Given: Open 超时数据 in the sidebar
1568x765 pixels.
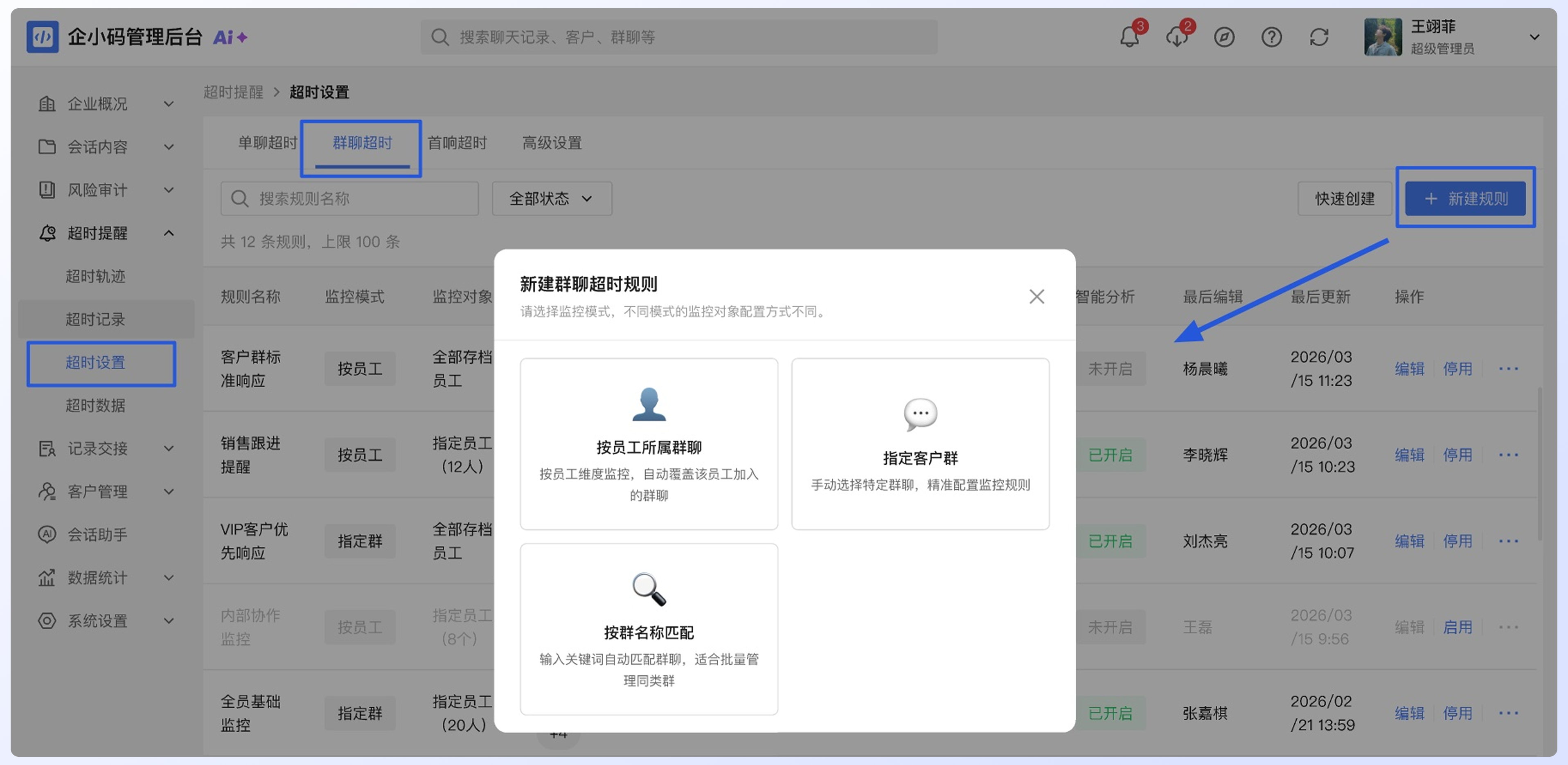Looking at the screenshot, I should [x=96, y=405].
